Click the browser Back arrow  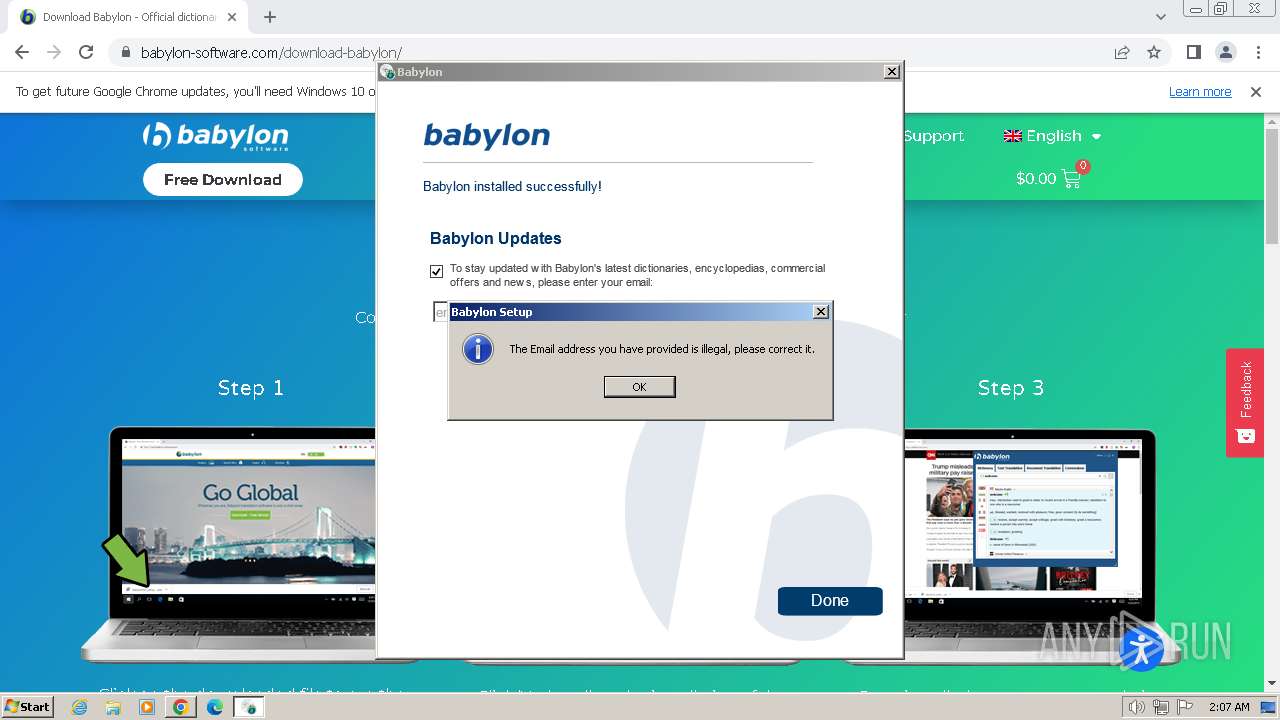coord(22,52)
